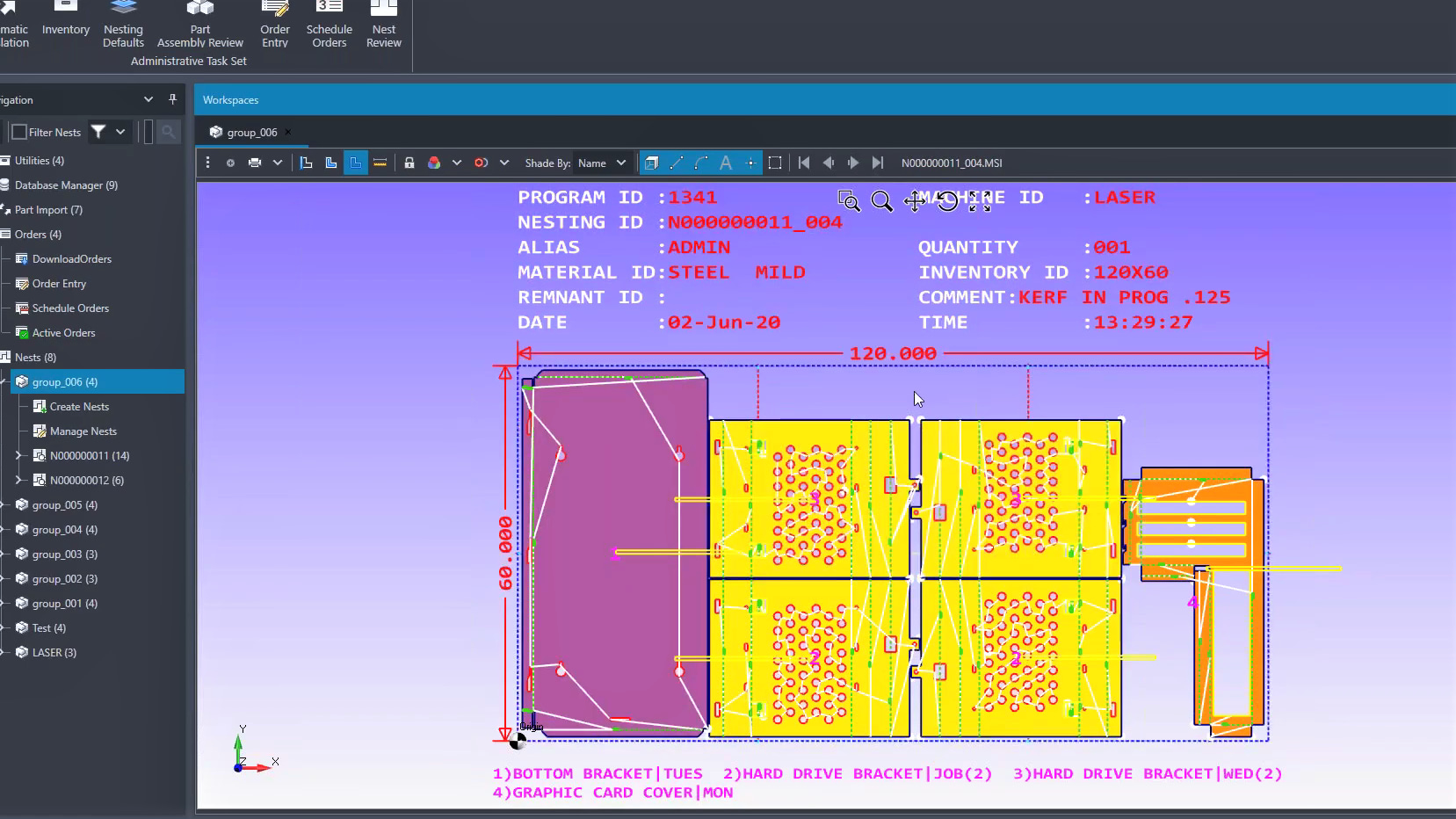Enable the Filter Nests checkbox
The width and height of the screenshot is (1456, 819).
[x=19, y=132]
